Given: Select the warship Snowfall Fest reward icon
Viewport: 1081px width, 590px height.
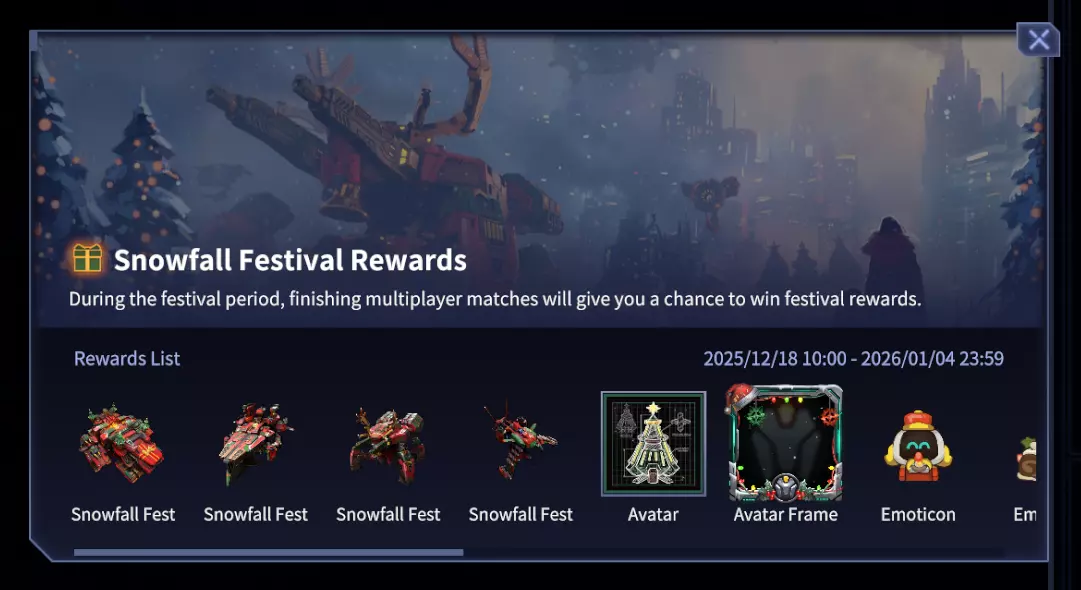Looking at the screenshot, I should point(255,442).
